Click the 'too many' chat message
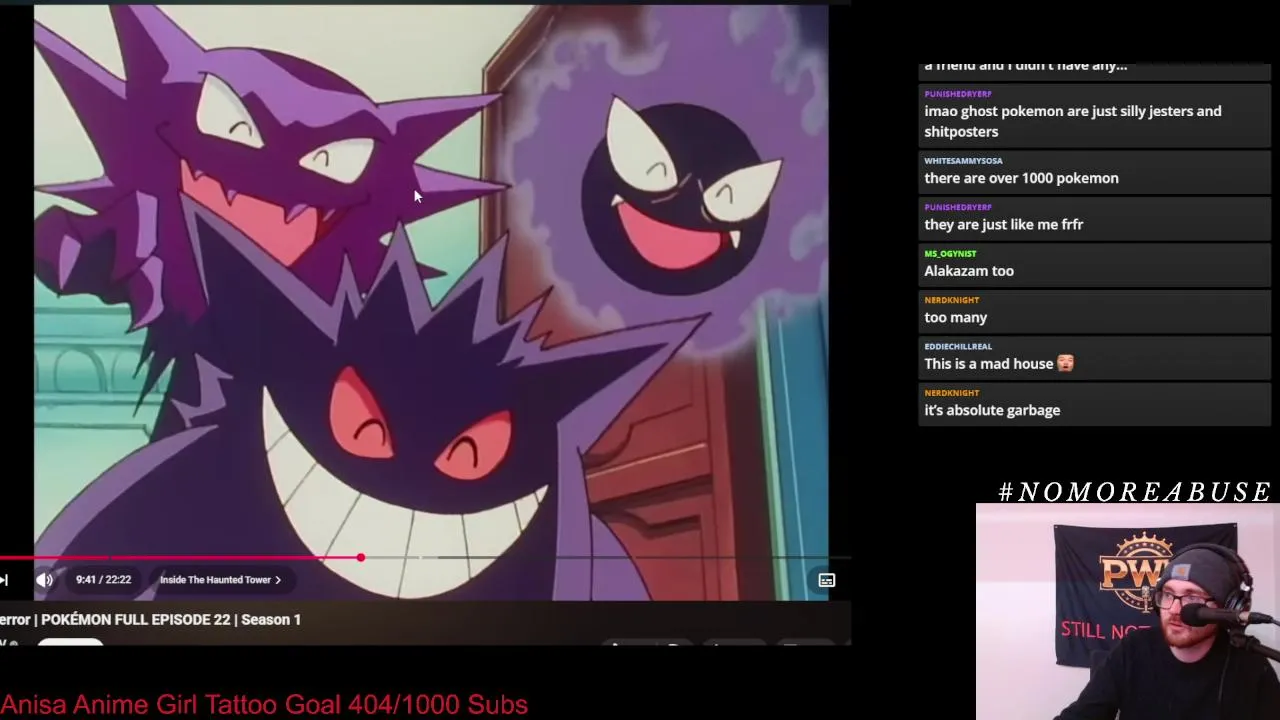The width and height of the screenshot is (1280, 720). pyautogui.click(x=955, y=318)
